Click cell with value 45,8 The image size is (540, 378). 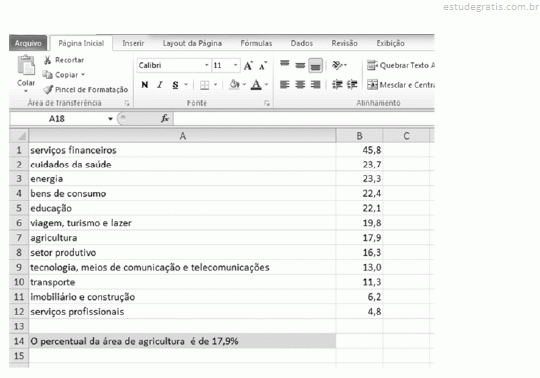coord(359,150)
